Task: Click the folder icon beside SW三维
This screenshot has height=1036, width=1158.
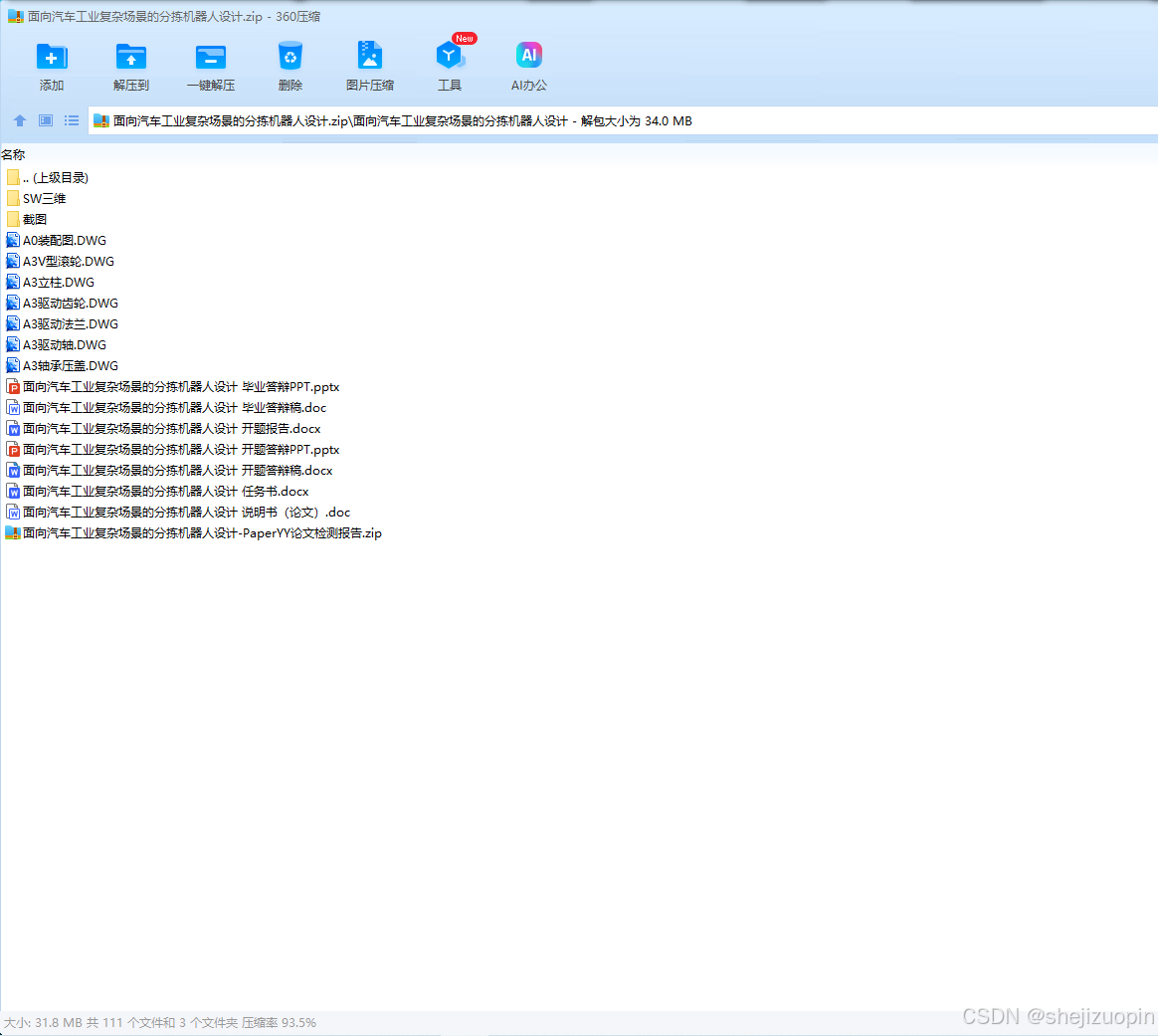Action: 13,198
